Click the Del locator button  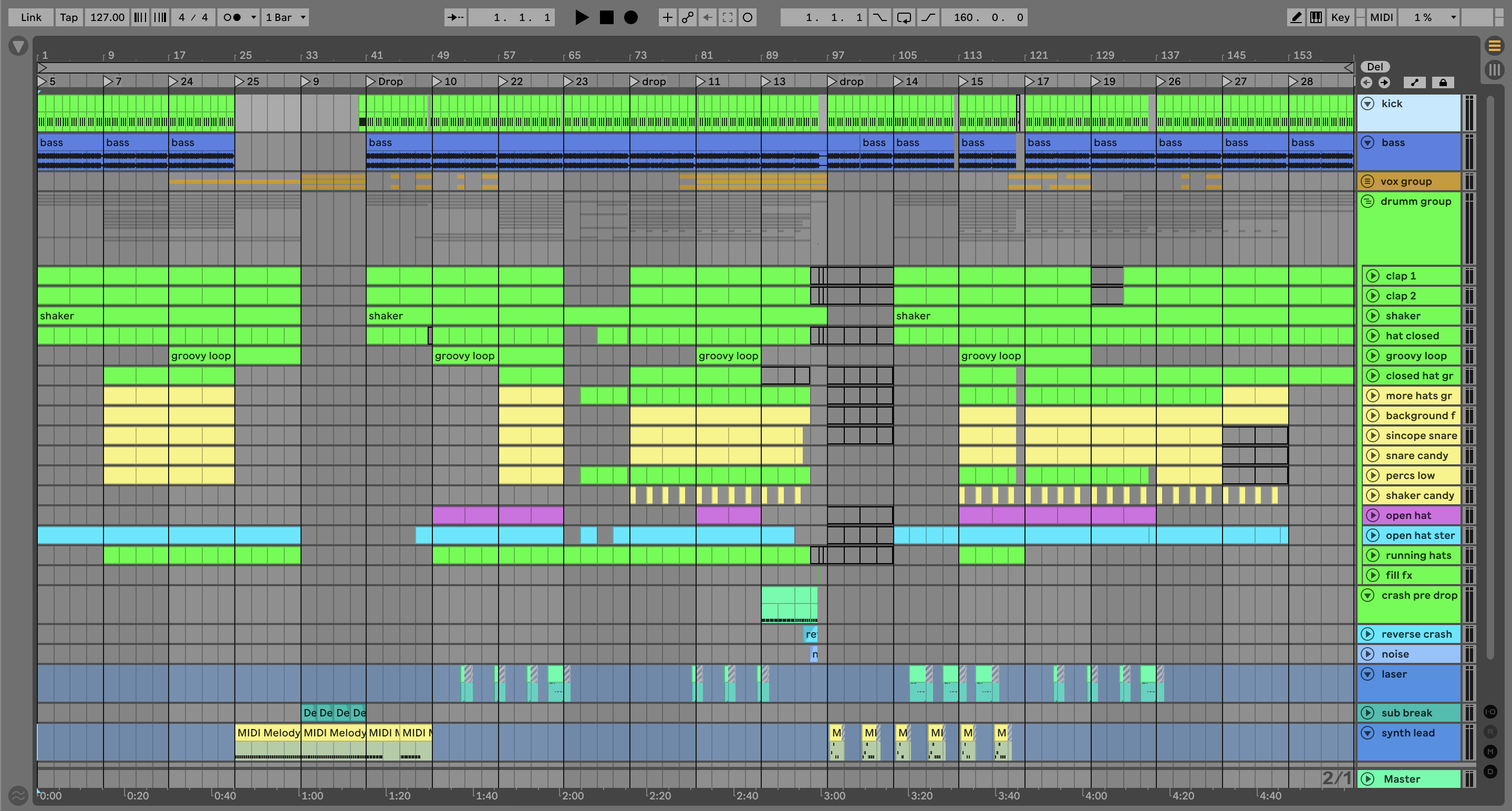[x=1375, y=67]
